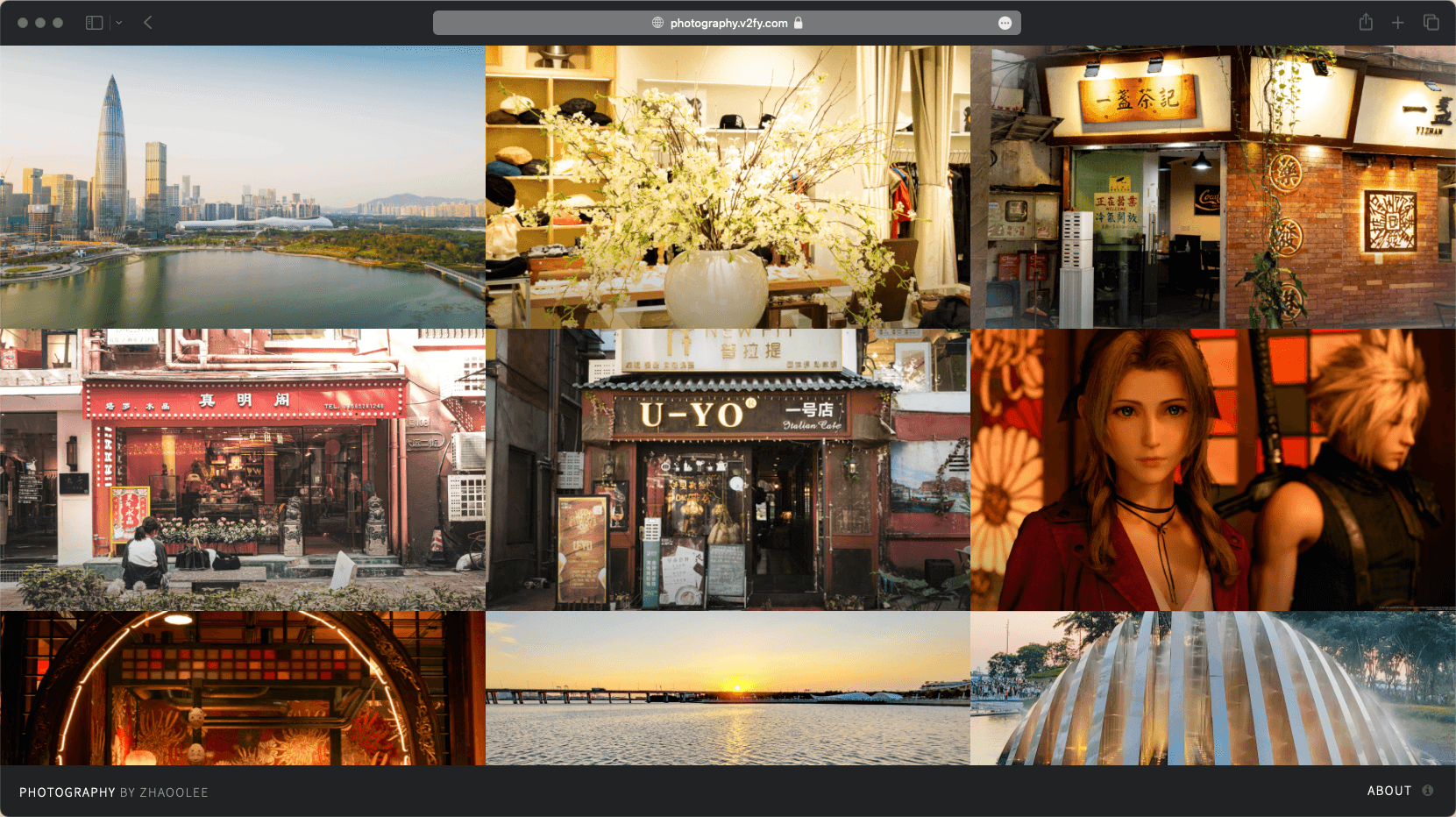Open the city skyline lake photo
Image resolution: width=1456 pixels, height=817 pixels.
coord(242,187)
